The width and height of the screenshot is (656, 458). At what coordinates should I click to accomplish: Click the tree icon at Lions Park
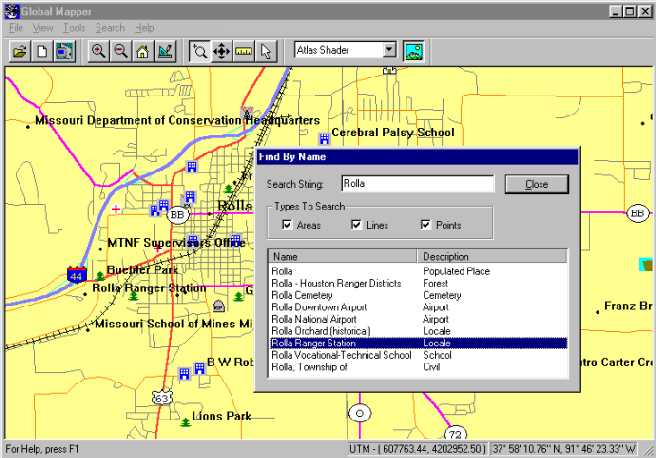point(186,422)
